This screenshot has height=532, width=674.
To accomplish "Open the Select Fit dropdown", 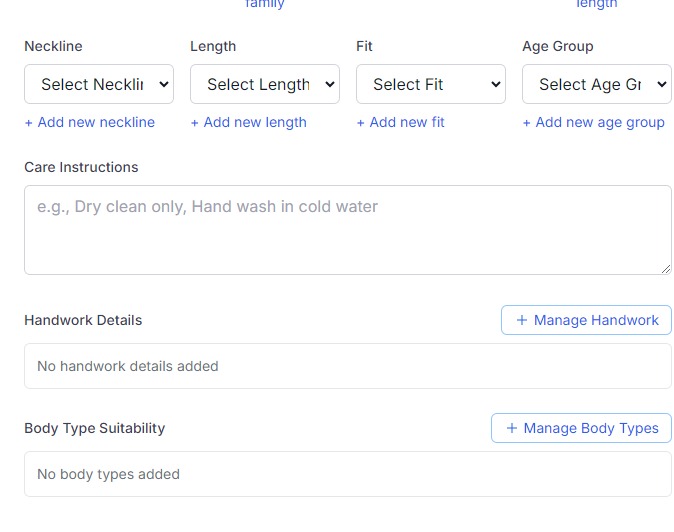I will 430,85.
